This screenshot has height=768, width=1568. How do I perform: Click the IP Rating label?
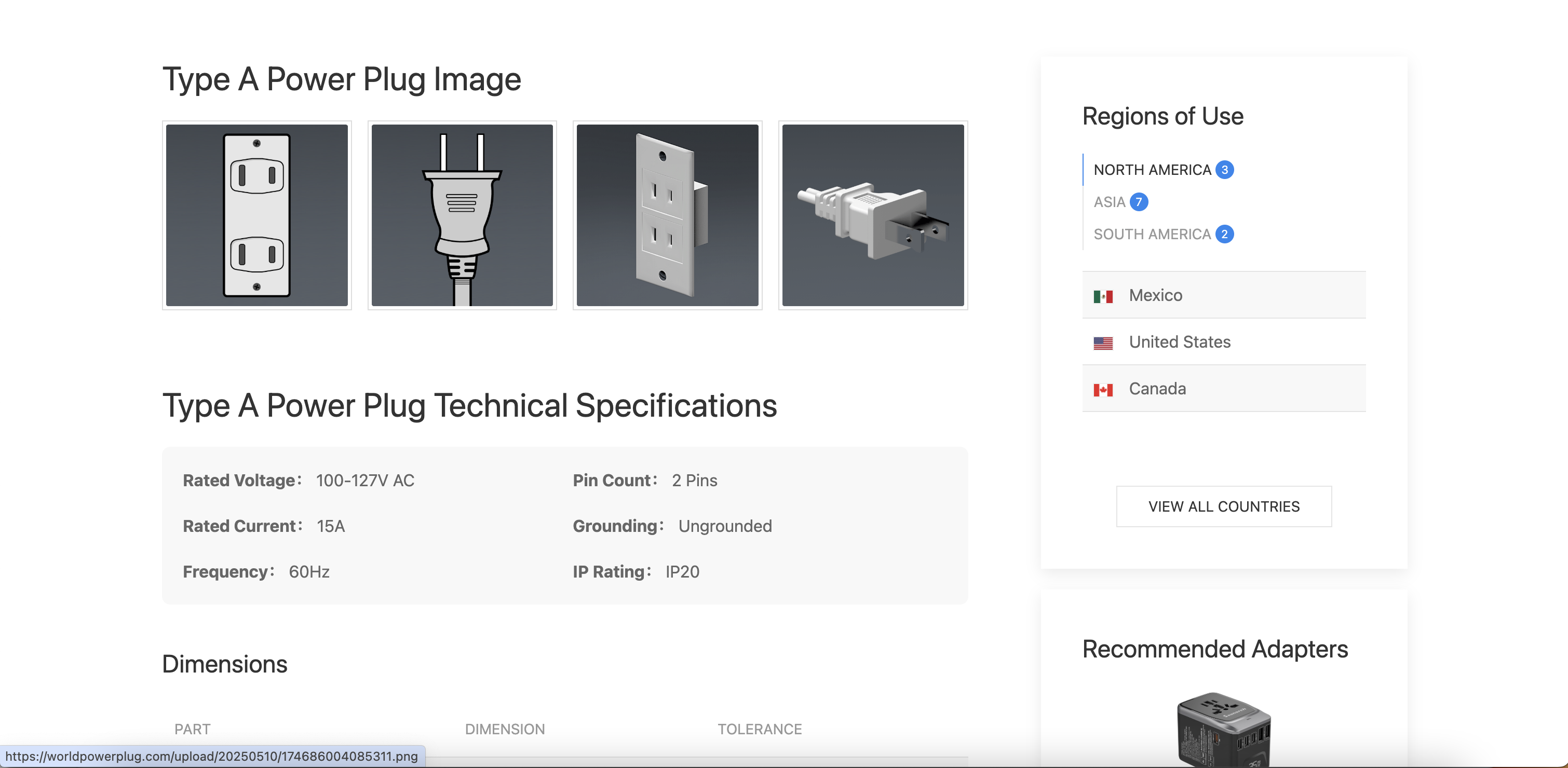click(612, 572)
